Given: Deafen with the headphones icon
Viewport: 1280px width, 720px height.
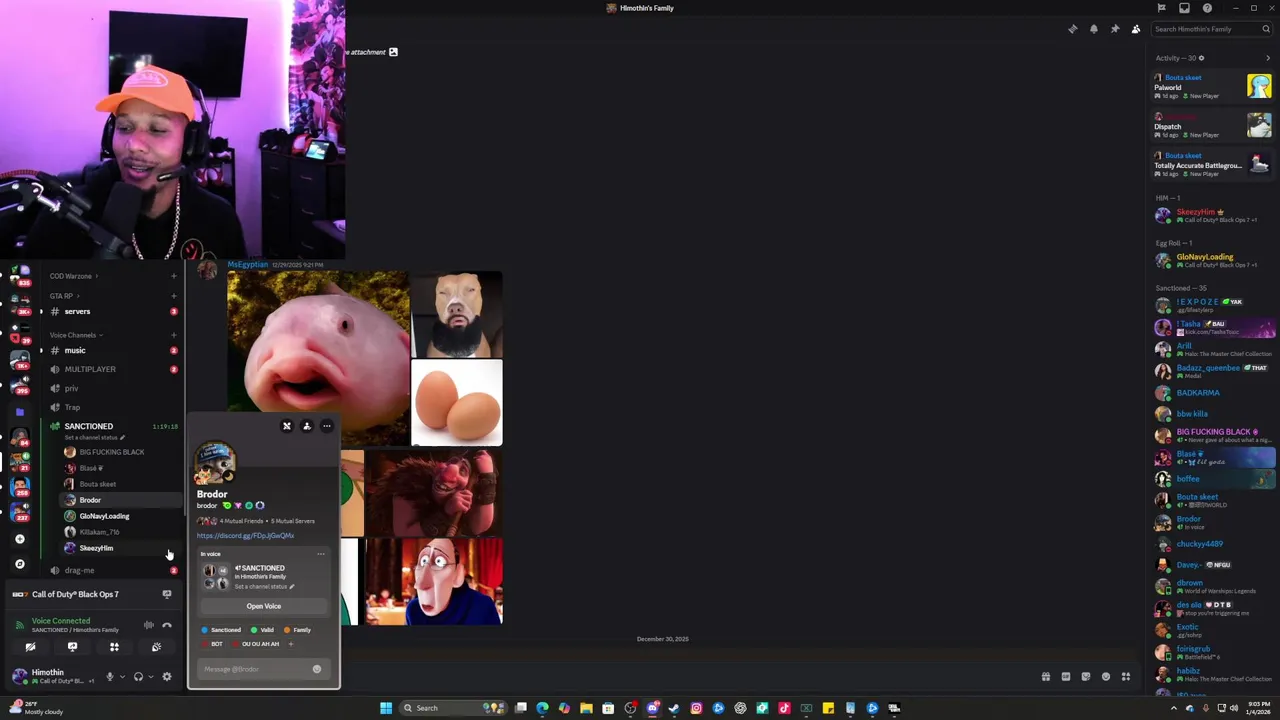Looking at the screenshot, I should point(138,677).
